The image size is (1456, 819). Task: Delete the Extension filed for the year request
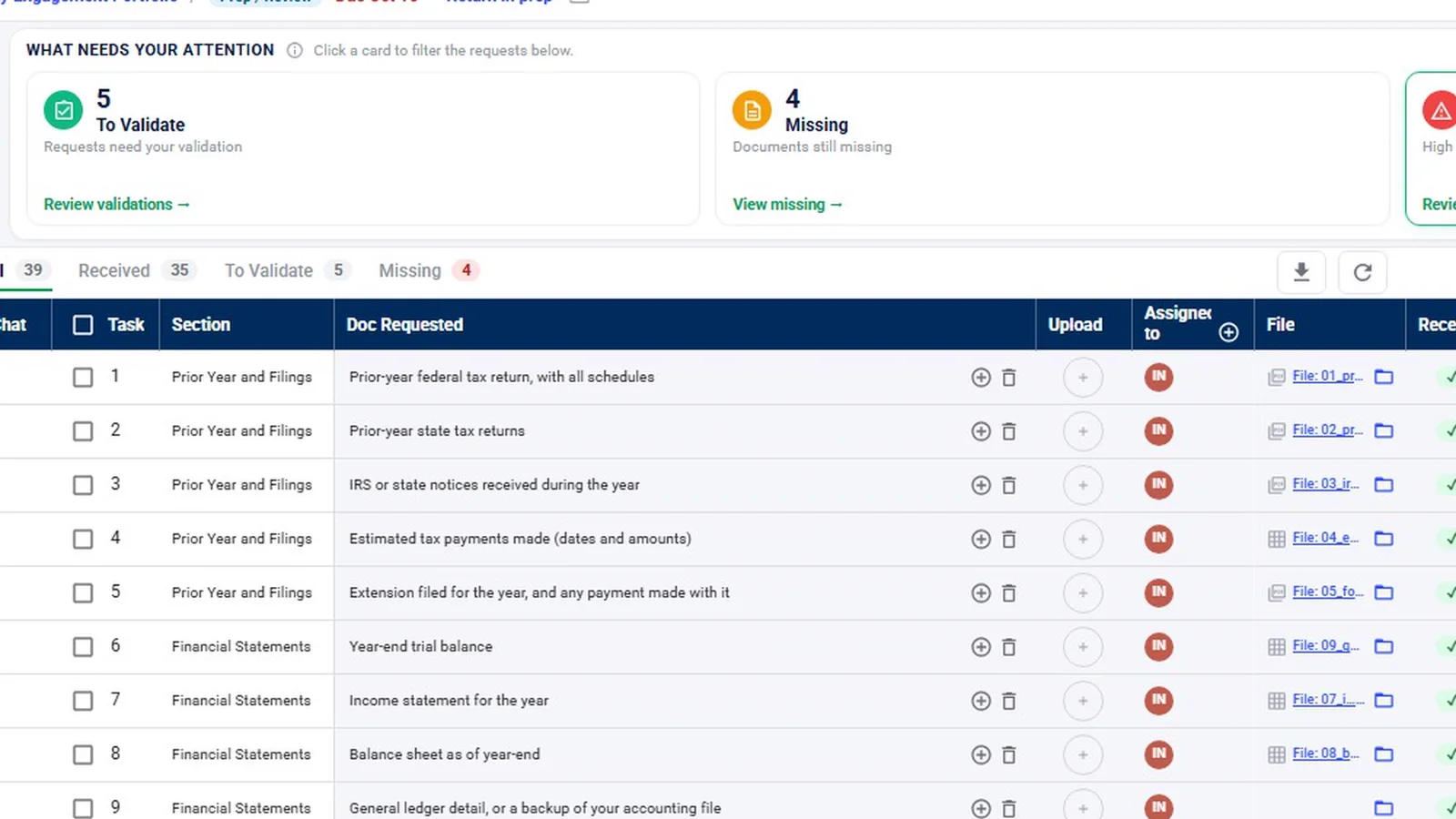coord(1008,593)
